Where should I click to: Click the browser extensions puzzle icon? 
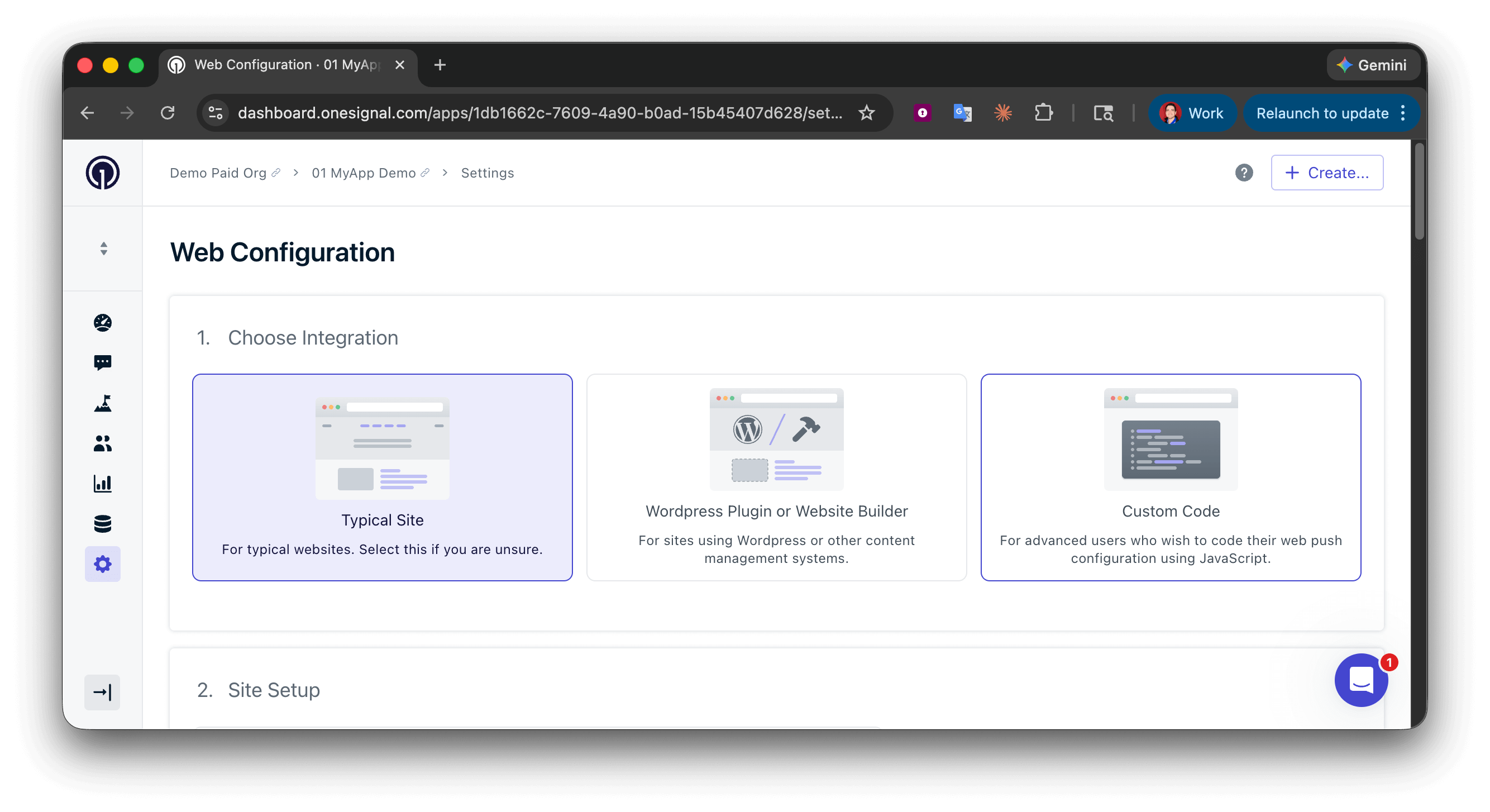1044,113
